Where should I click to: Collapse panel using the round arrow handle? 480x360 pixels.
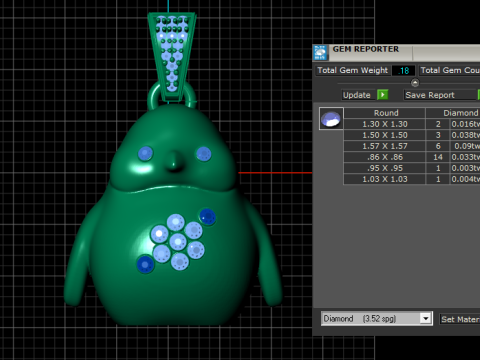click(x=415, y=82)
